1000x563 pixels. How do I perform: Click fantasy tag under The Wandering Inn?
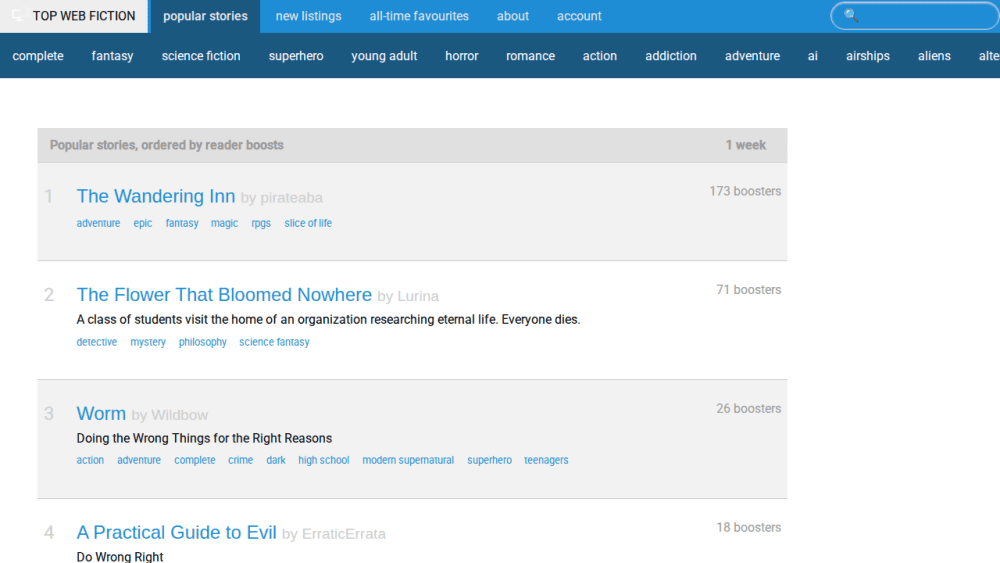(x=182, y=223)
